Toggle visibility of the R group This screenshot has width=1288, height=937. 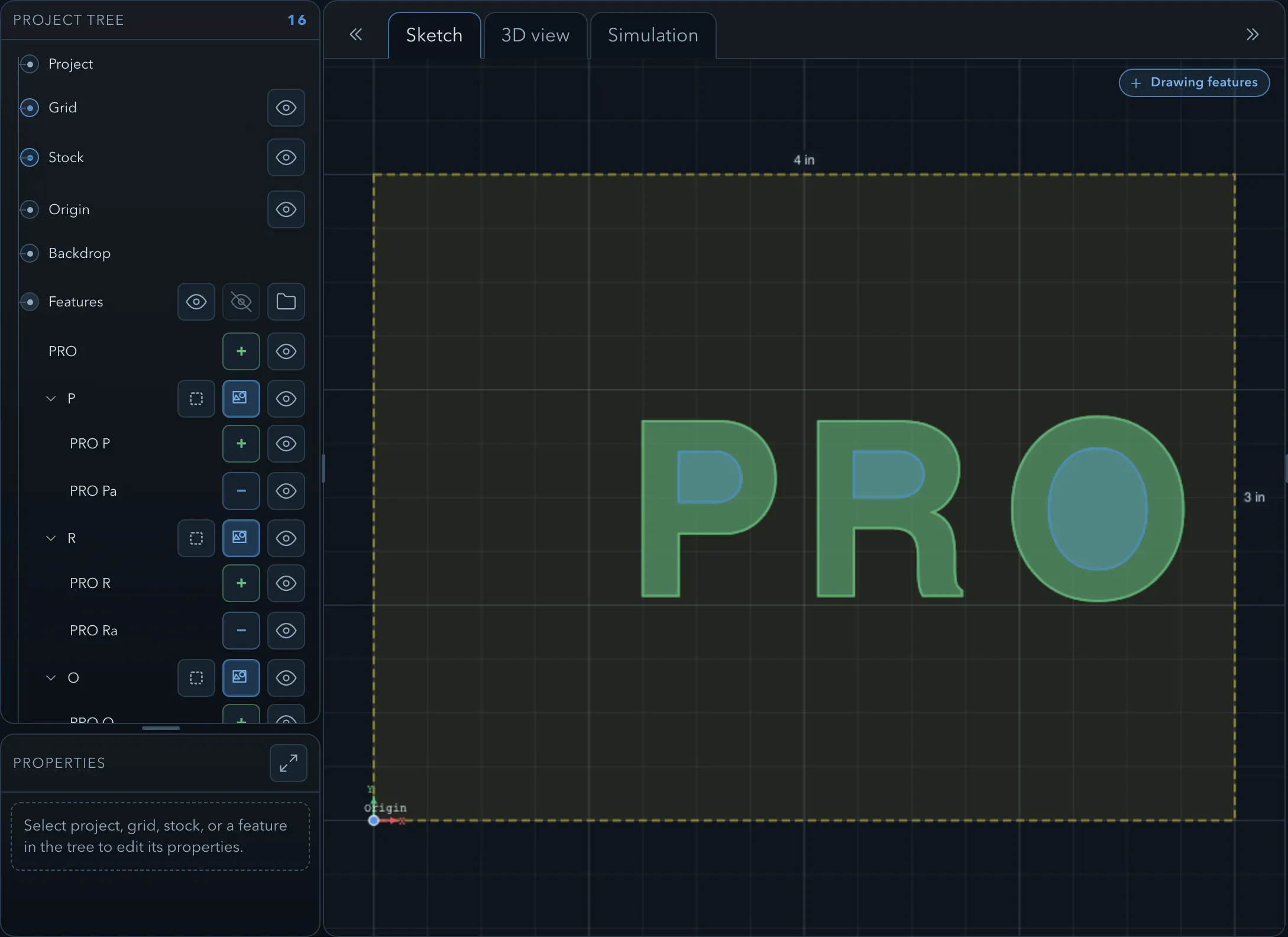tap(286, 538)
